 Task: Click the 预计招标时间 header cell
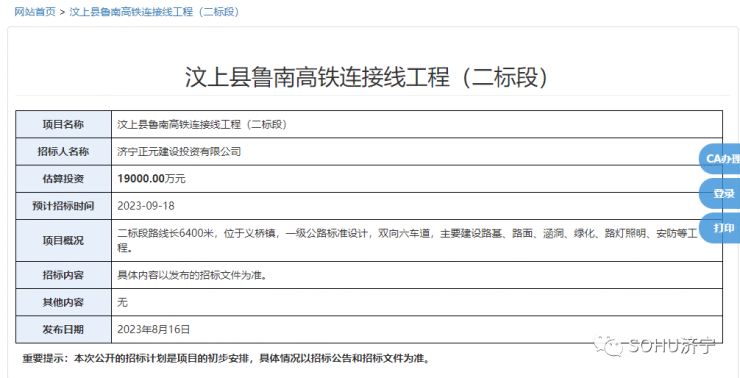click(63, 206)
